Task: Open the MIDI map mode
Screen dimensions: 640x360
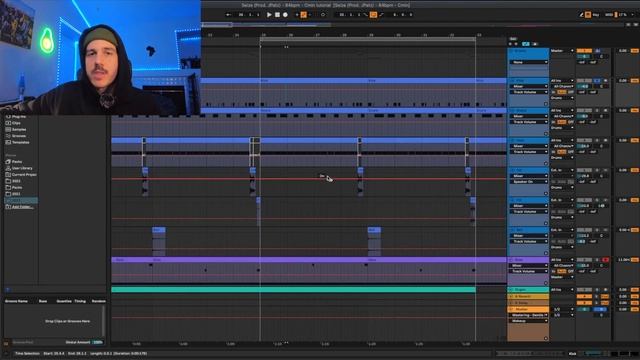Action: [609, 15]
